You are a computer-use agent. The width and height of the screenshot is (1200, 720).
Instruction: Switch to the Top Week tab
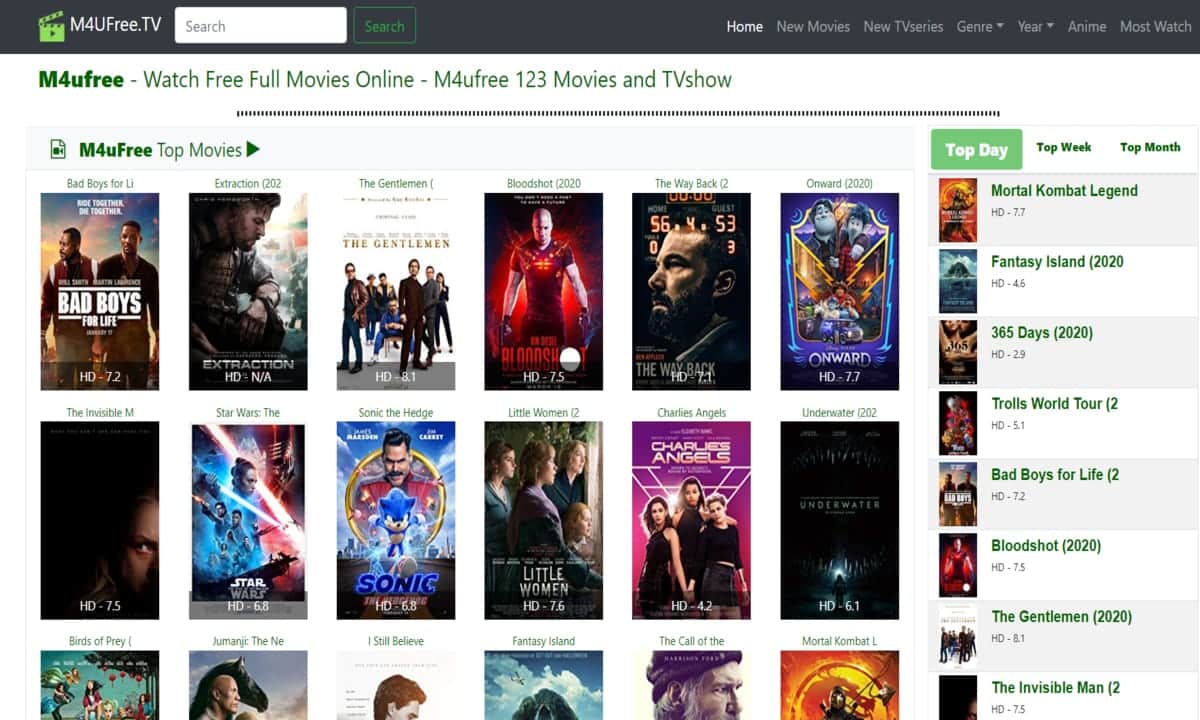(1063, 148)
